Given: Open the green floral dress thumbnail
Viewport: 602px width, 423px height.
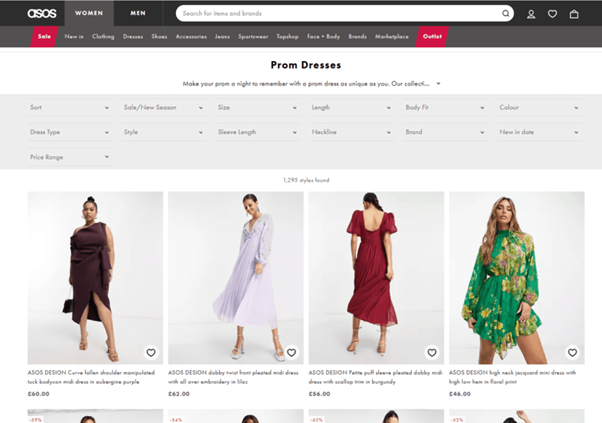Looking at the screenshot, I should [x=516, y=276].
